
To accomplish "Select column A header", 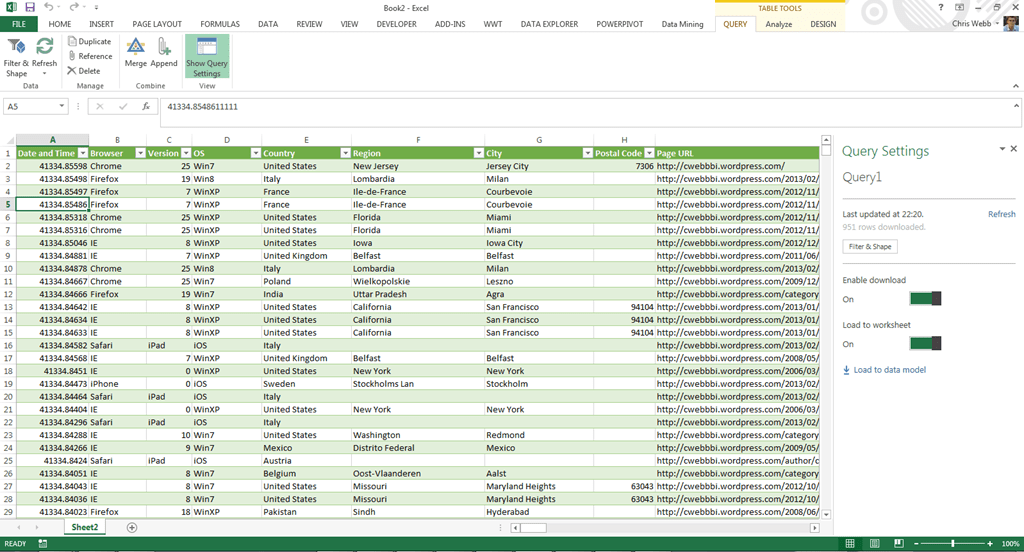I will click(x=52, y=140).
